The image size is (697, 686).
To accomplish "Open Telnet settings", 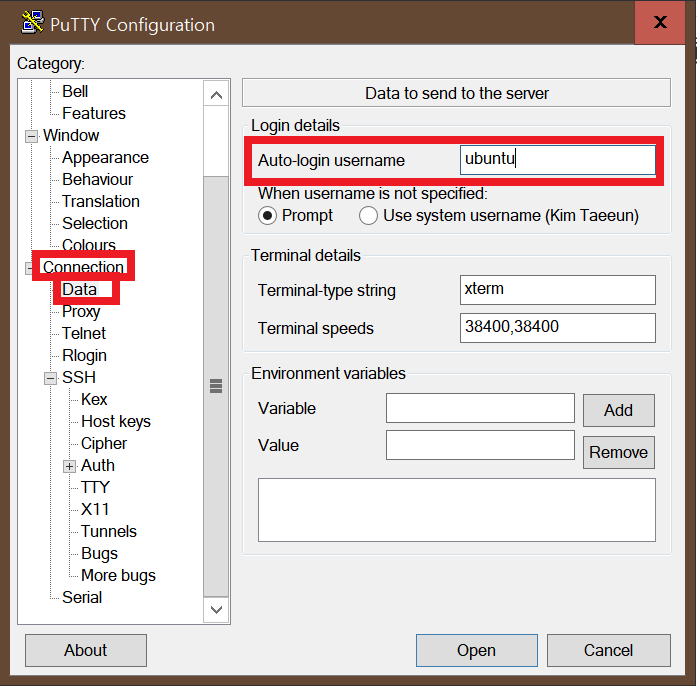I will pos(84,333).
